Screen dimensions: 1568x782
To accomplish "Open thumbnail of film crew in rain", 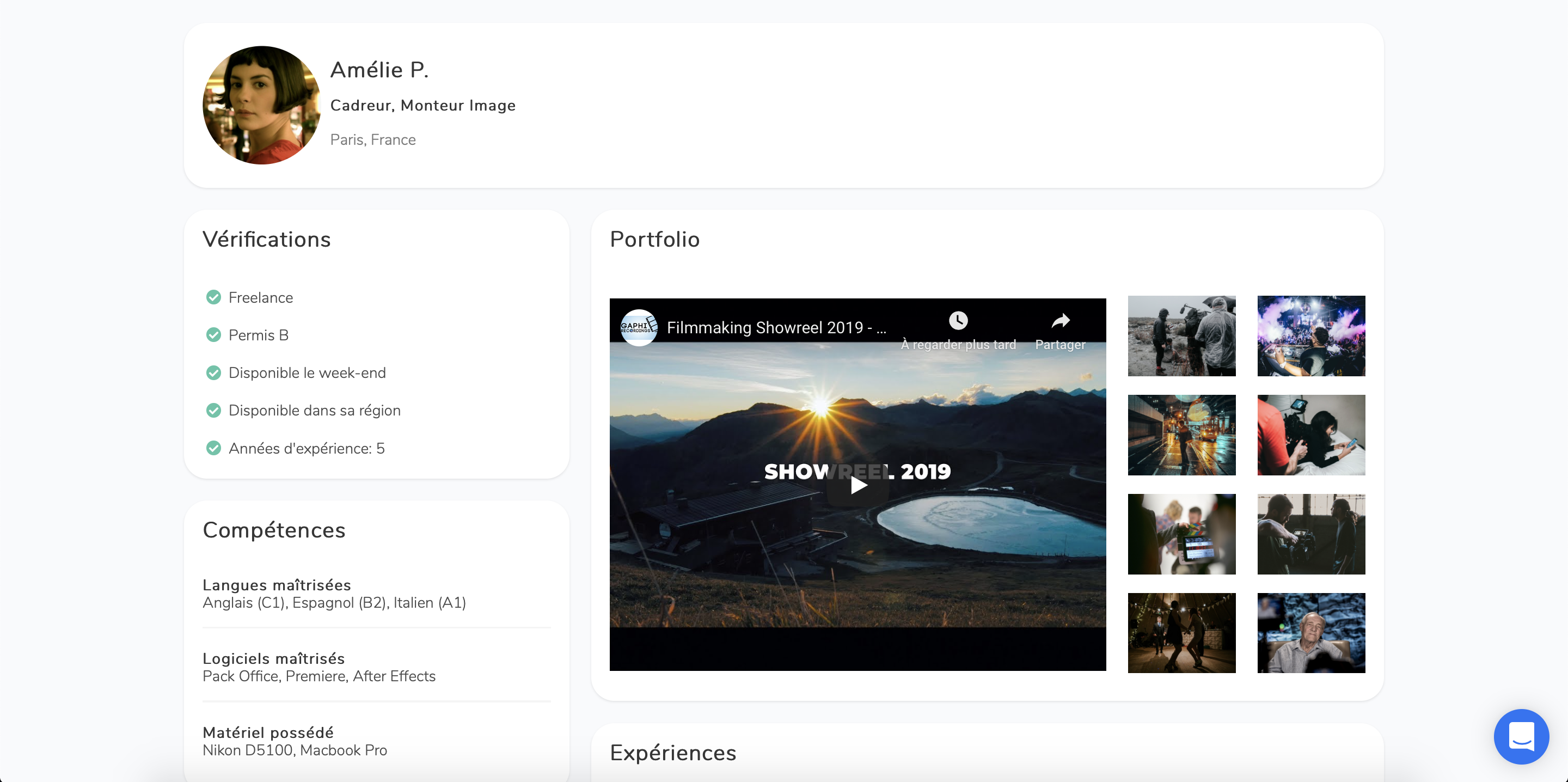I will (x=1181, y=335).
